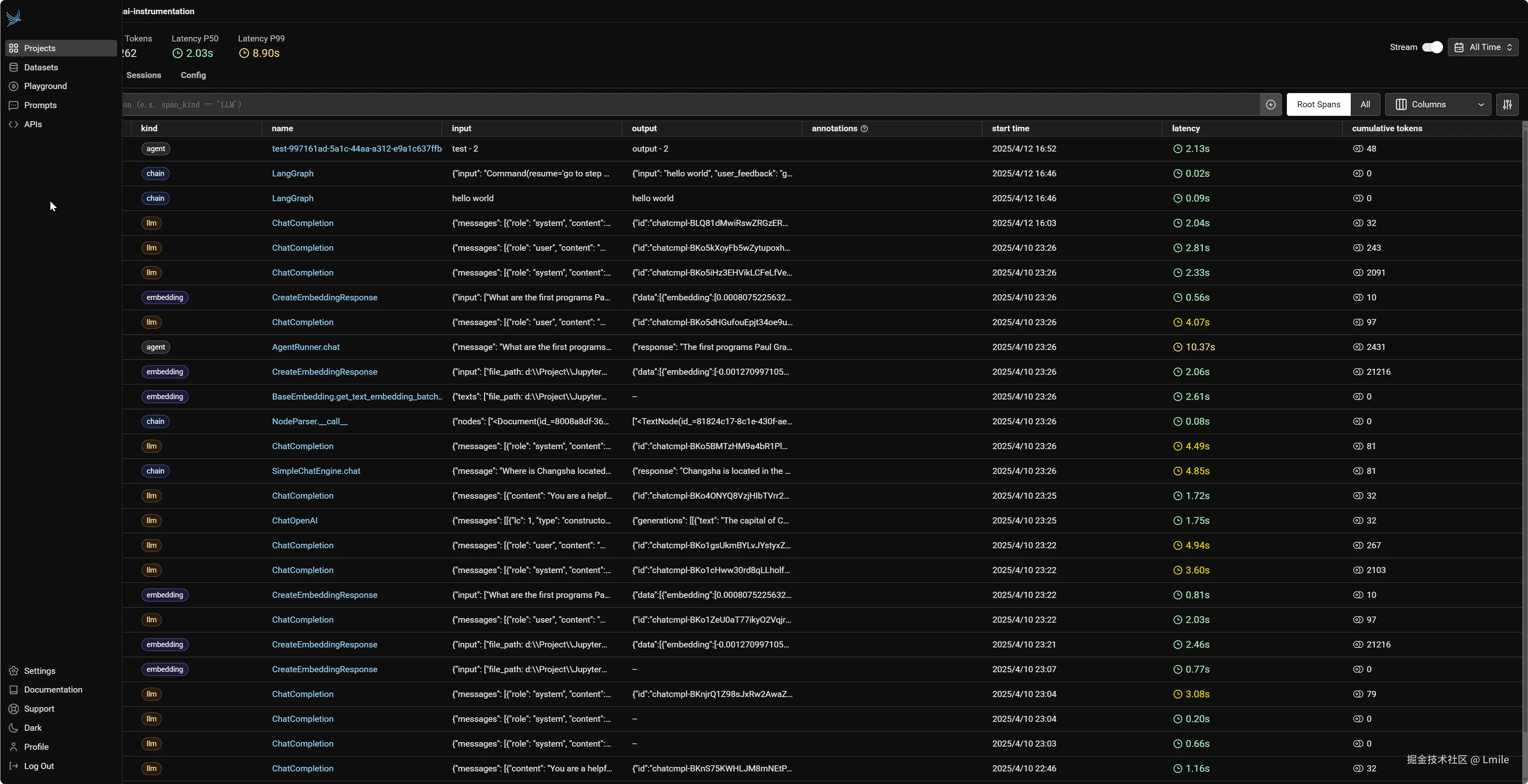Click the add filter plus icon
The image size is (1528, 784).
click(x=1270, y=104)
